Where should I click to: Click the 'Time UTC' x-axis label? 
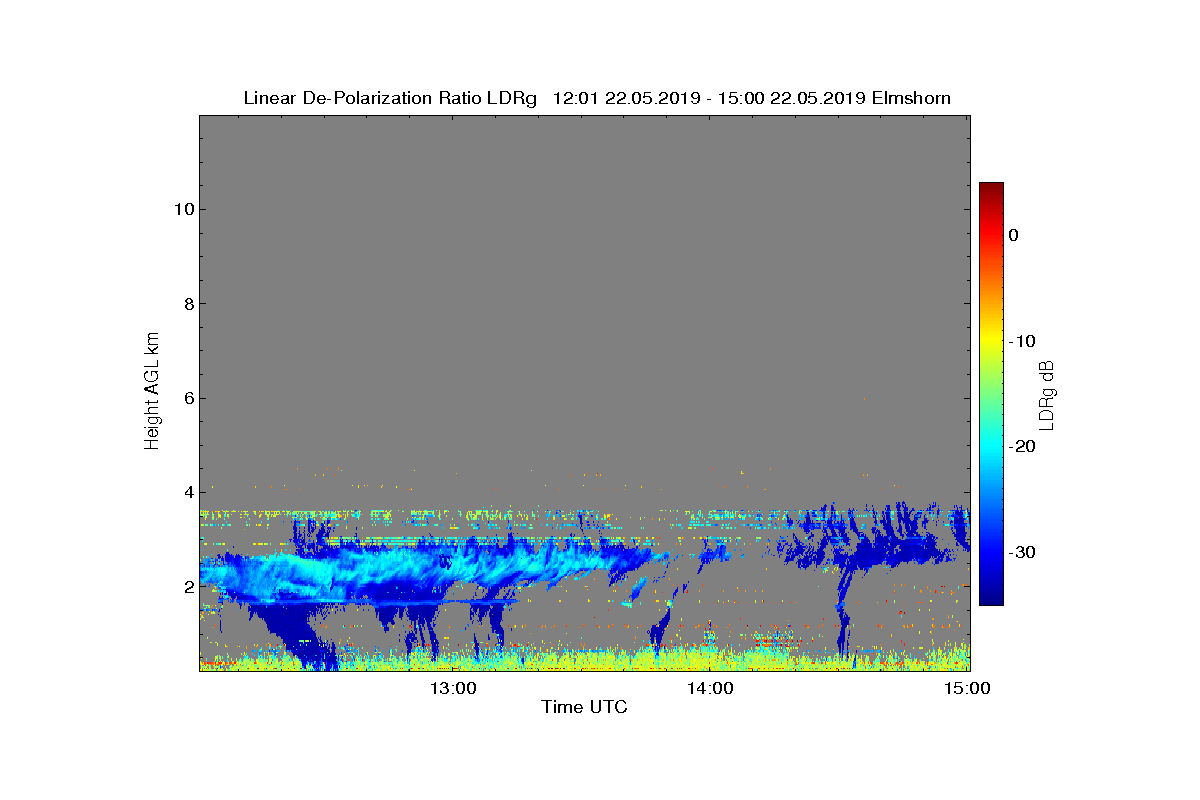[x=584, y=708]
